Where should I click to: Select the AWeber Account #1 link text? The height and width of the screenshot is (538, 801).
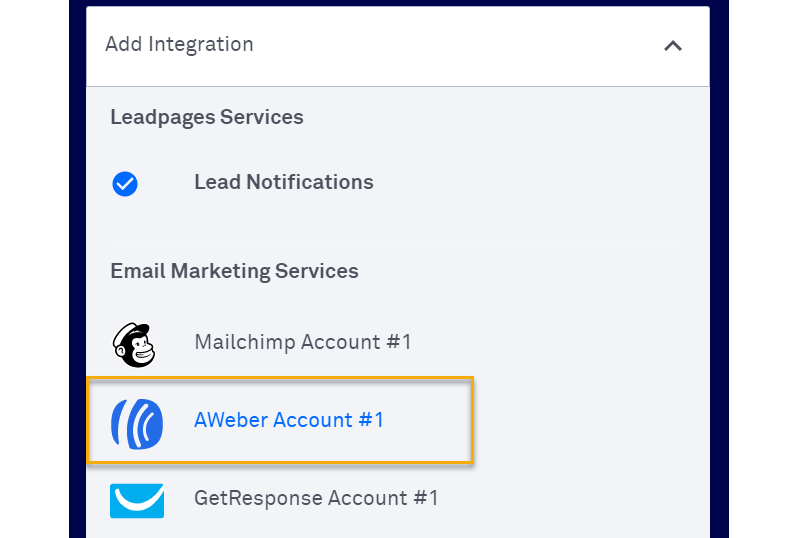pos(288,421)
